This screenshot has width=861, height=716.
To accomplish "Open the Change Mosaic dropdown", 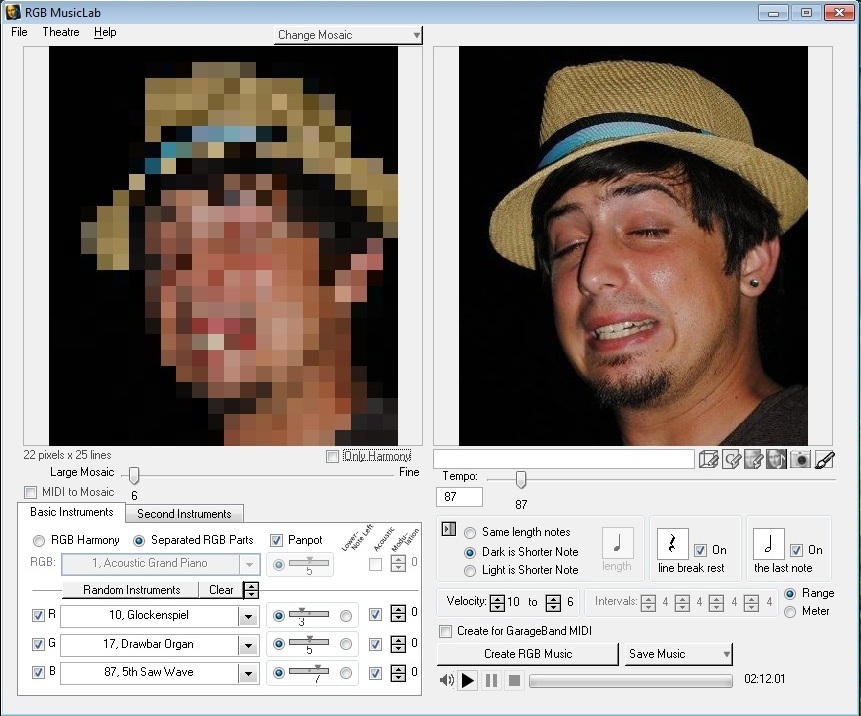I will click(x=348, y=35).
